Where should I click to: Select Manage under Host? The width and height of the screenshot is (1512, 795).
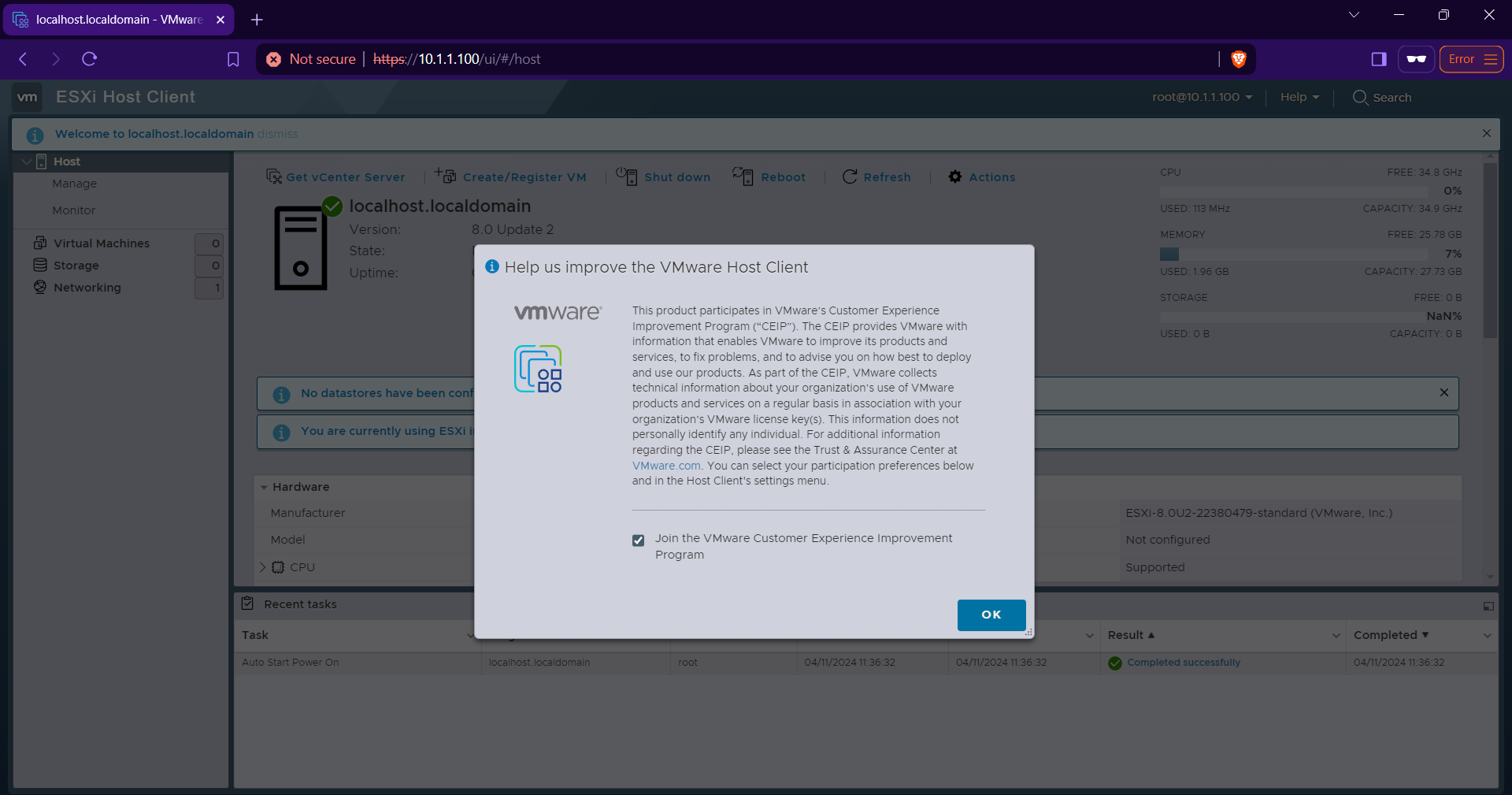coord(75,184)
